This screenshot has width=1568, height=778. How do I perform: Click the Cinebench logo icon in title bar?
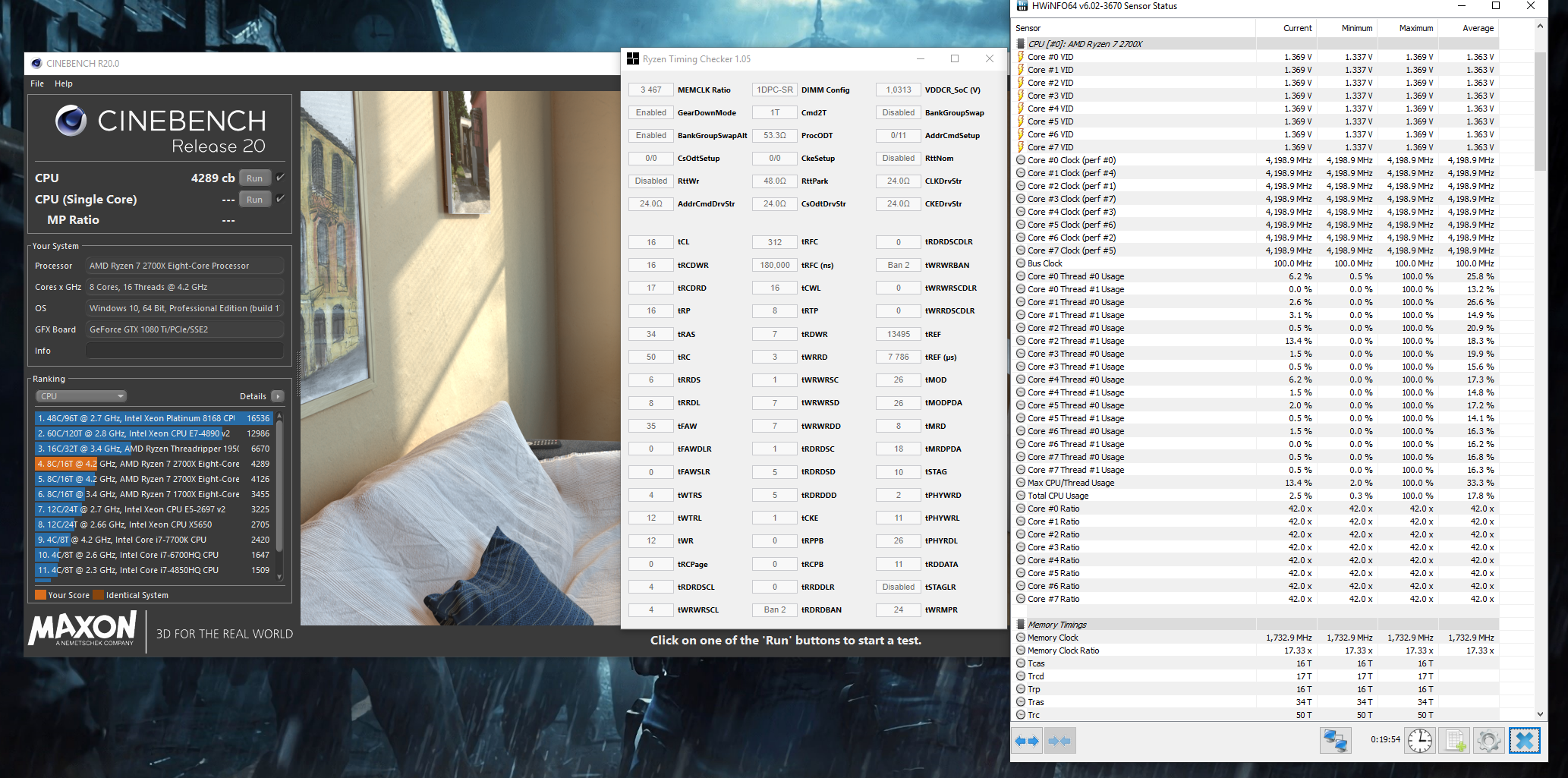(x=36, y=63)
